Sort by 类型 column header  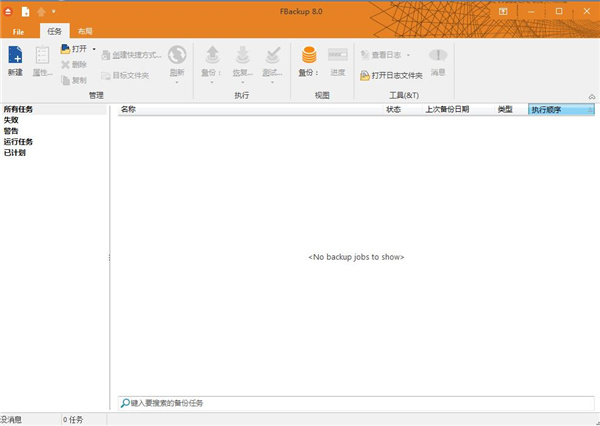[x=511, y=109]
